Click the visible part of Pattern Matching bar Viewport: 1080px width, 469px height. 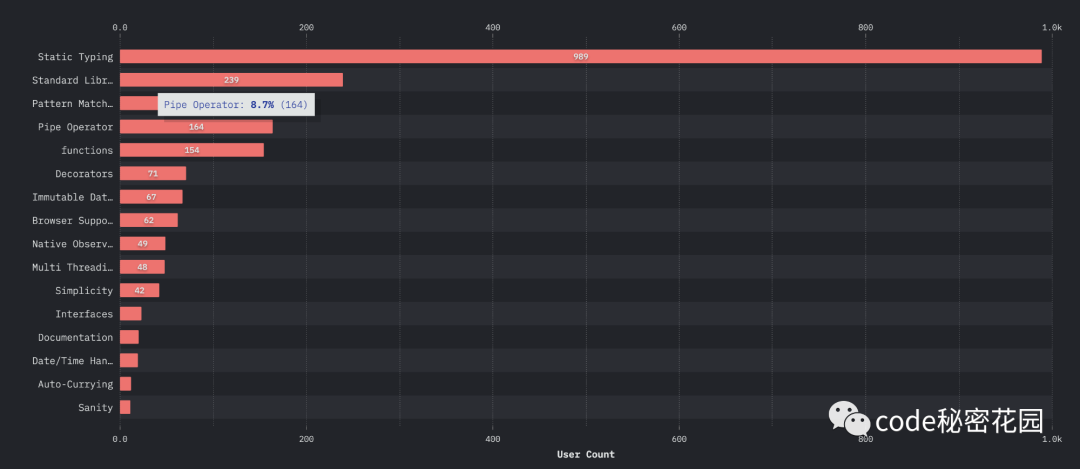(x=138, y=103)
